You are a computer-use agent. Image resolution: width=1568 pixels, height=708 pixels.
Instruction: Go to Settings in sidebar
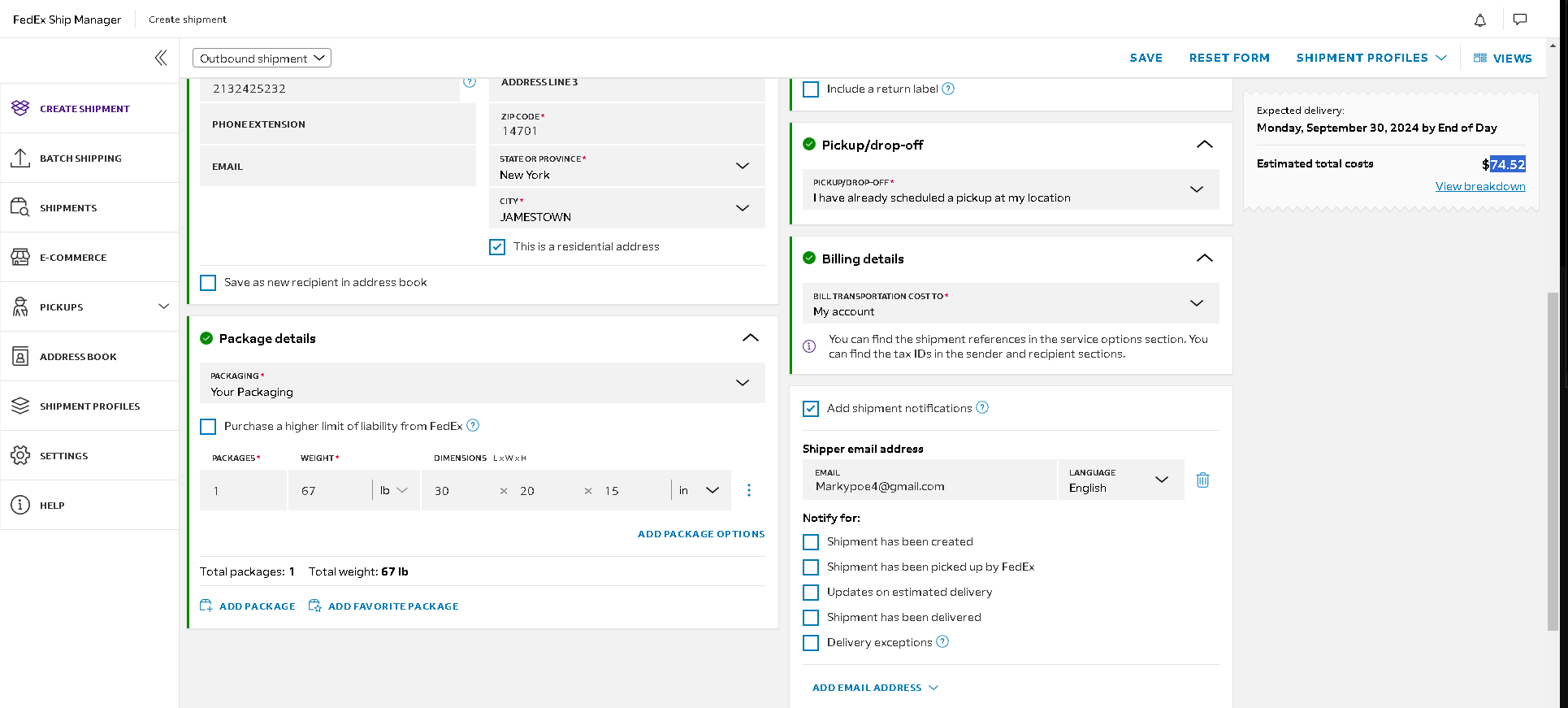pos(89,455)
